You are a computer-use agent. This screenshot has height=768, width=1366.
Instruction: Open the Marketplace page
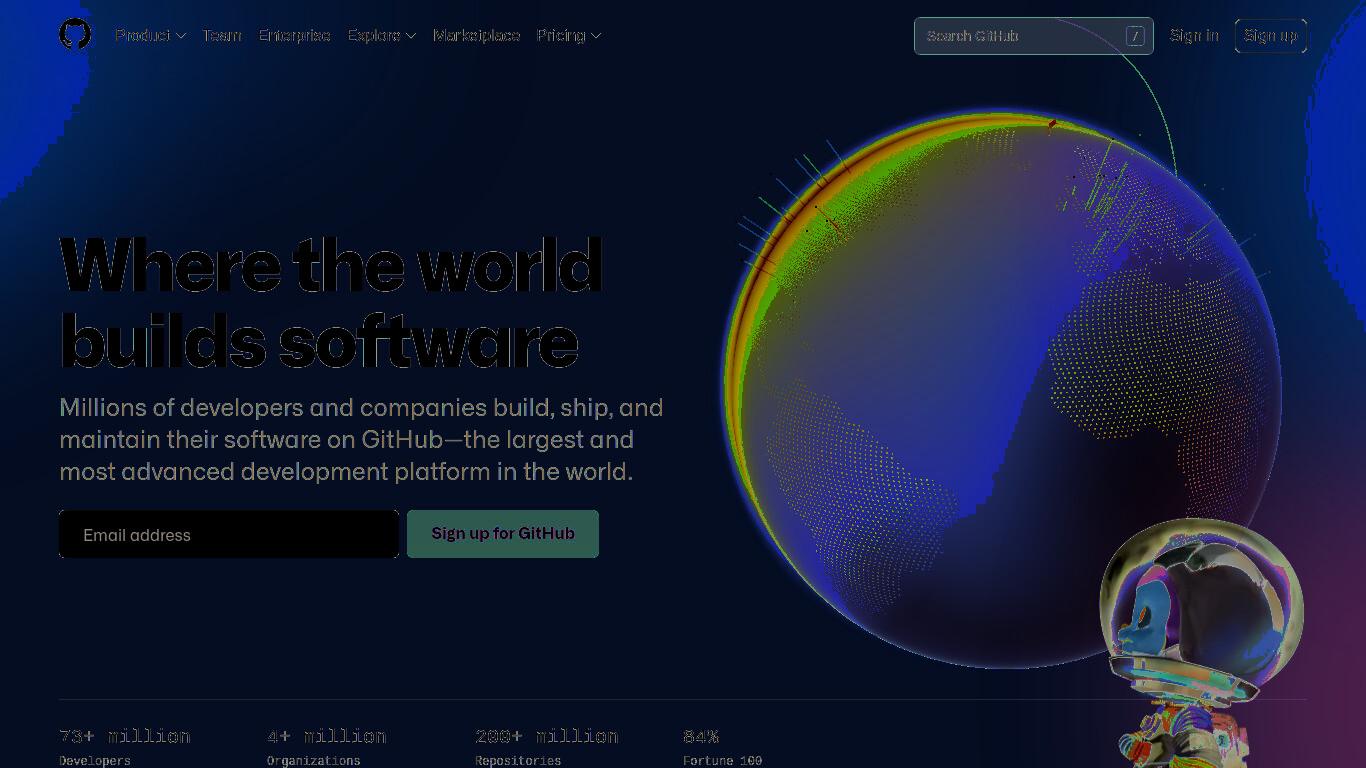[477, 35]
